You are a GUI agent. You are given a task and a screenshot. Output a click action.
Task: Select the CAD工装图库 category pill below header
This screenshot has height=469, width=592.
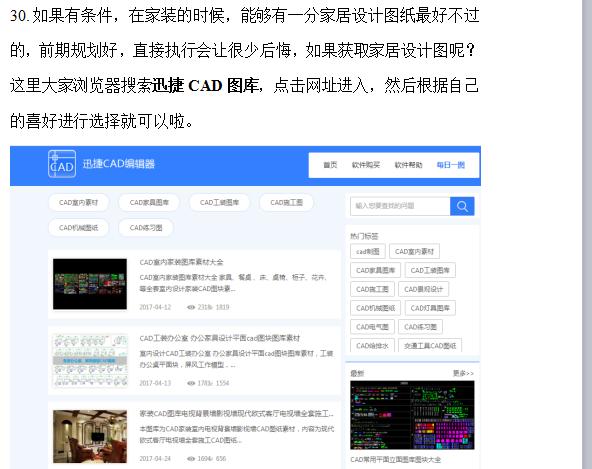(219, 203)
